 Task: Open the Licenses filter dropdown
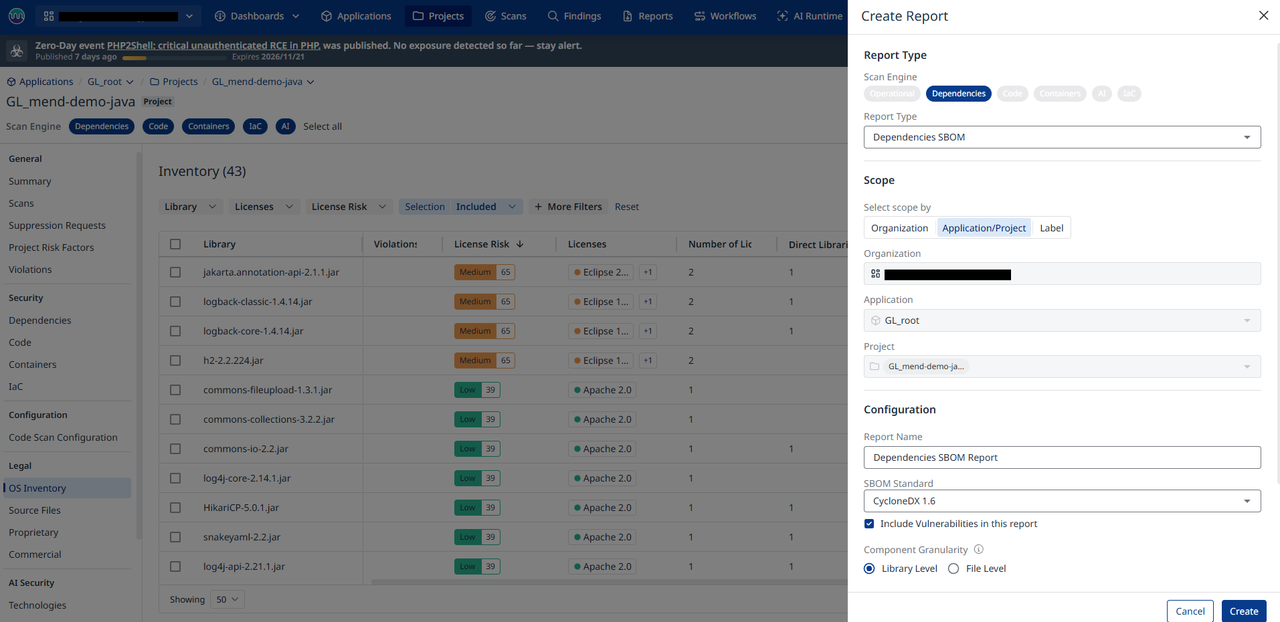pos(264,207)
